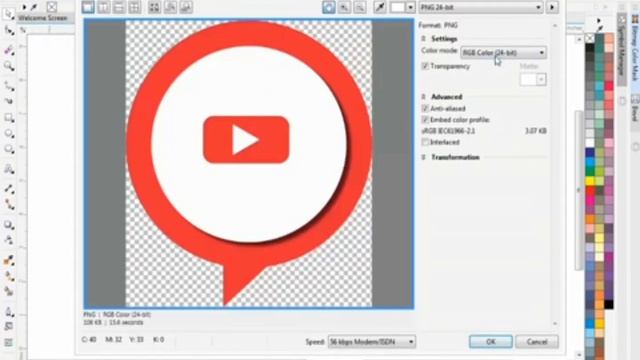Select the eyedropper in export dialog toolbar

coord(380,7)
